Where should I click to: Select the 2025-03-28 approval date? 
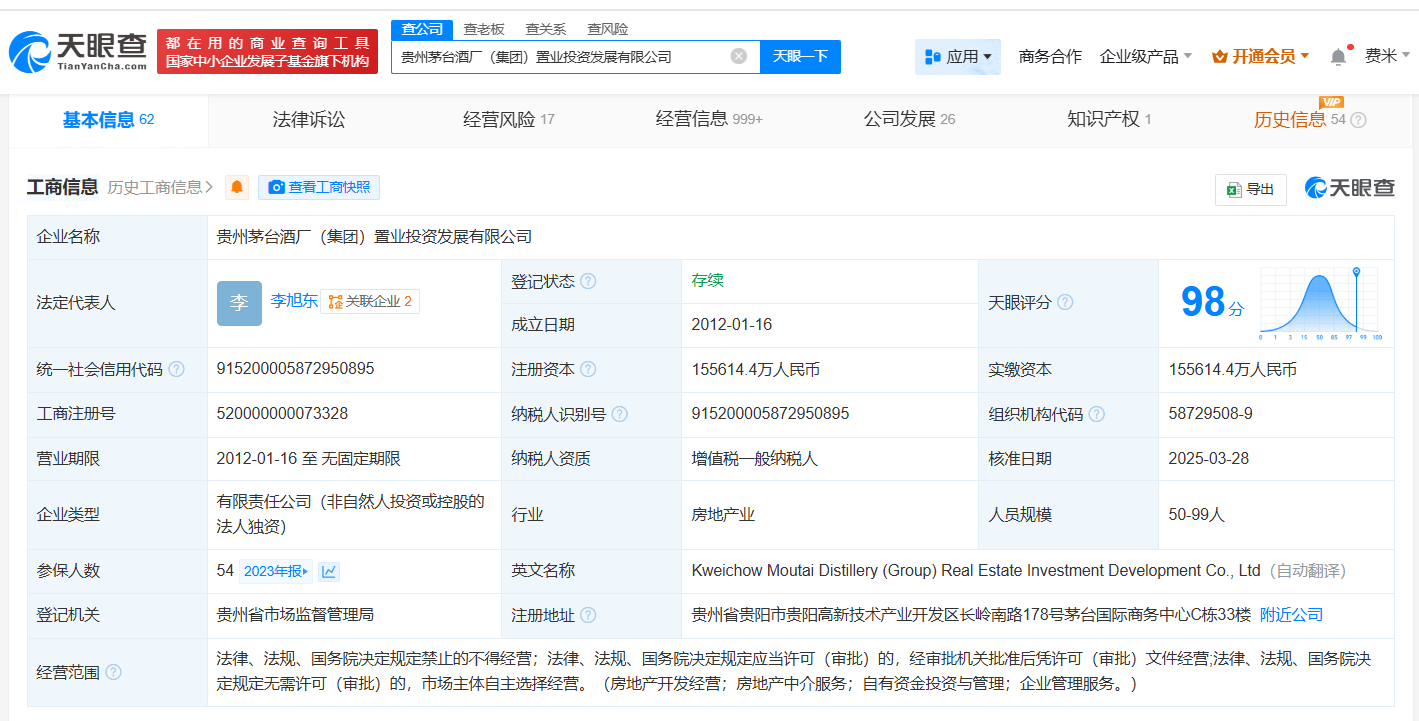1209,459
